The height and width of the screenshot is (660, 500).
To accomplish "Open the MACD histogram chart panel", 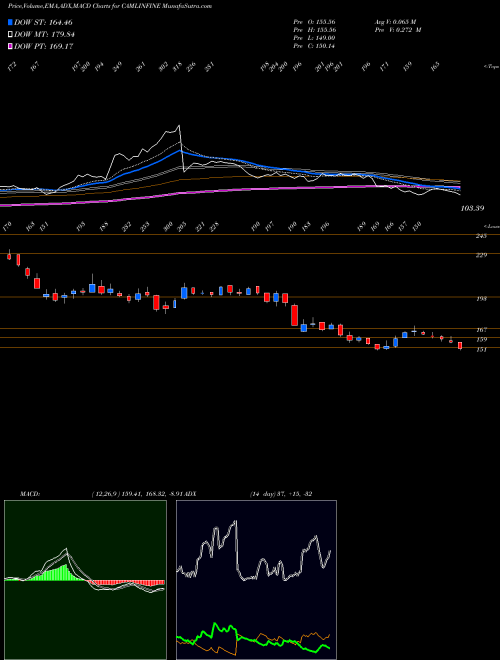I will pyautogui.click(x=85, y=580).
